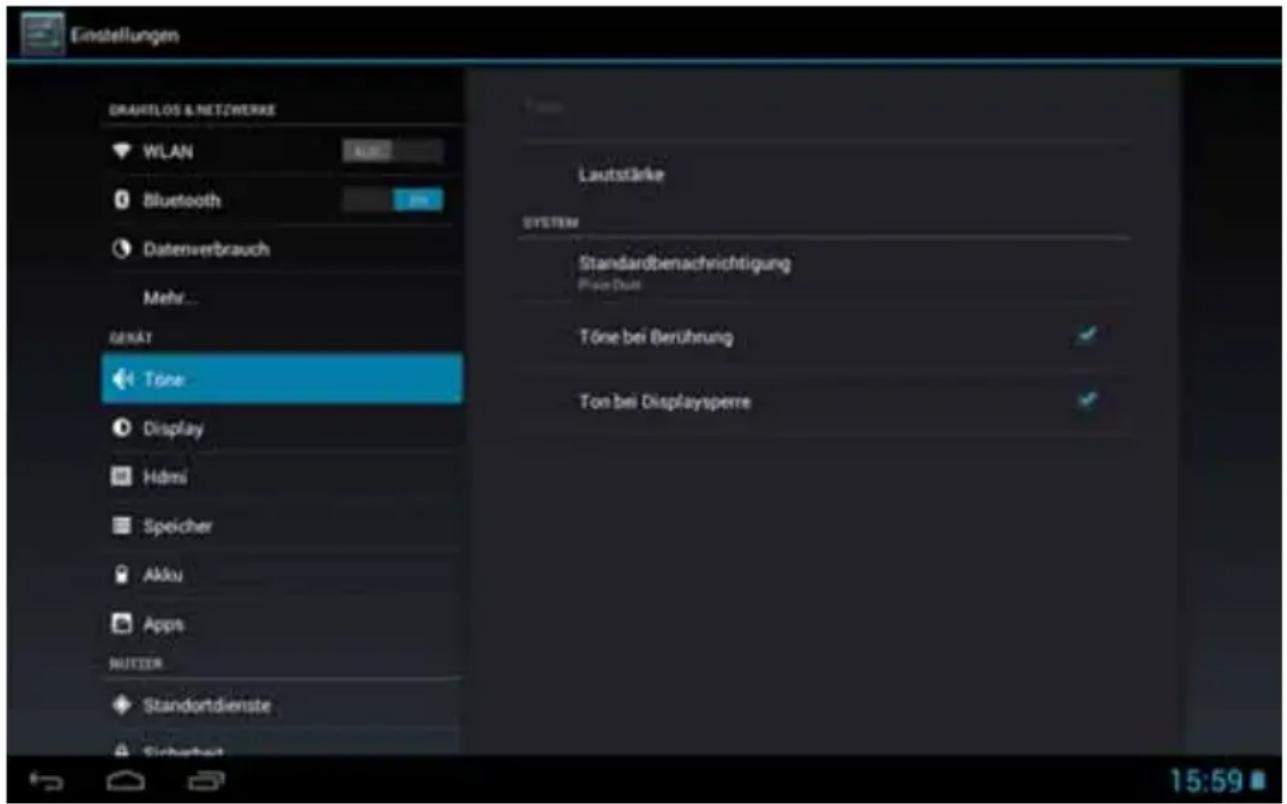
Task: Click the Einstellungen title text
Action: coord(124,35)
